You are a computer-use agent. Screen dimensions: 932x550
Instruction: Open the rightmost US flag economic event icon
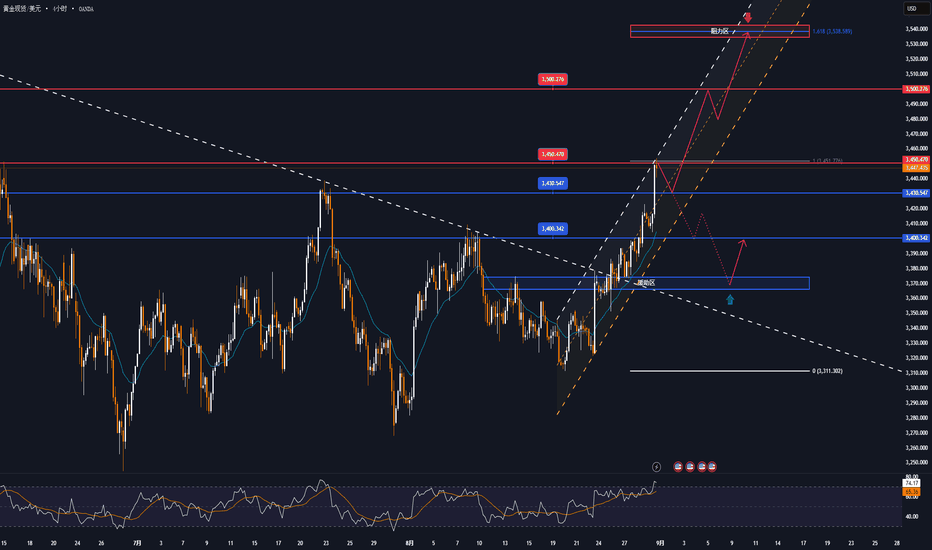(x=712, y=467)
